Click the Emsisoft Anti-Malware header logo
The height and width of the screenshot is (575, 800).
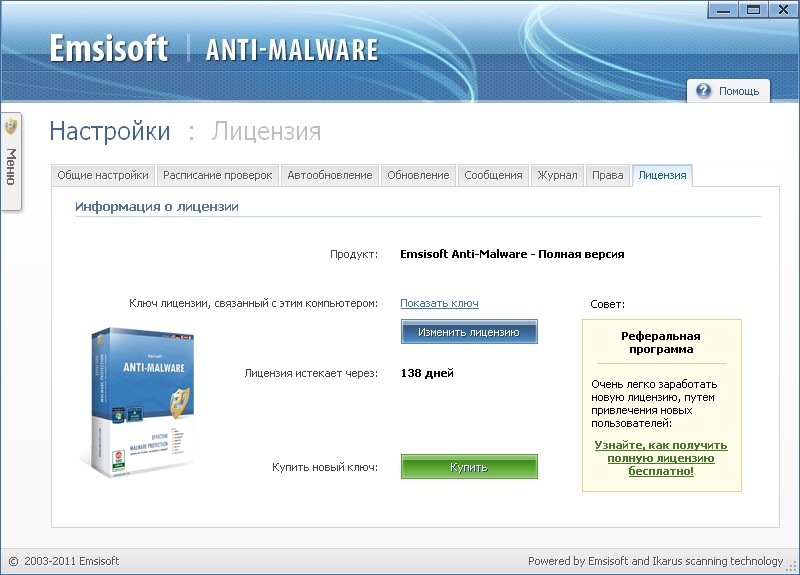pos(213,49)
